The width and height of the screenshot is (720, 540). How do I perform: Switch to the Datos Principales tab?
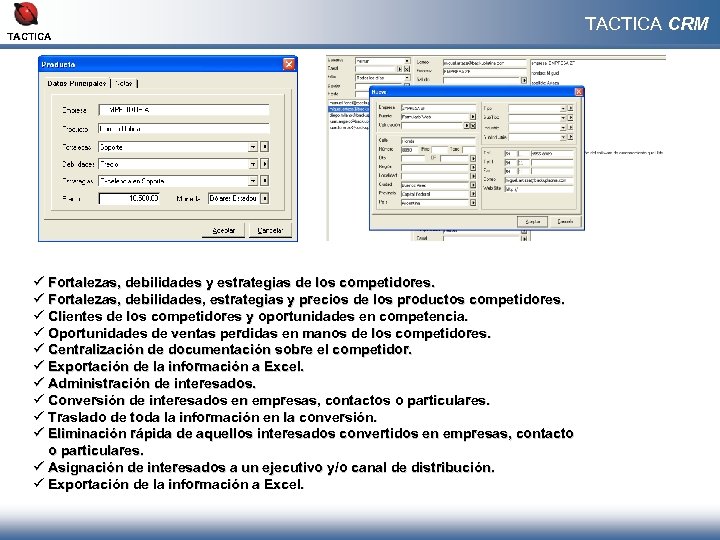76,83
